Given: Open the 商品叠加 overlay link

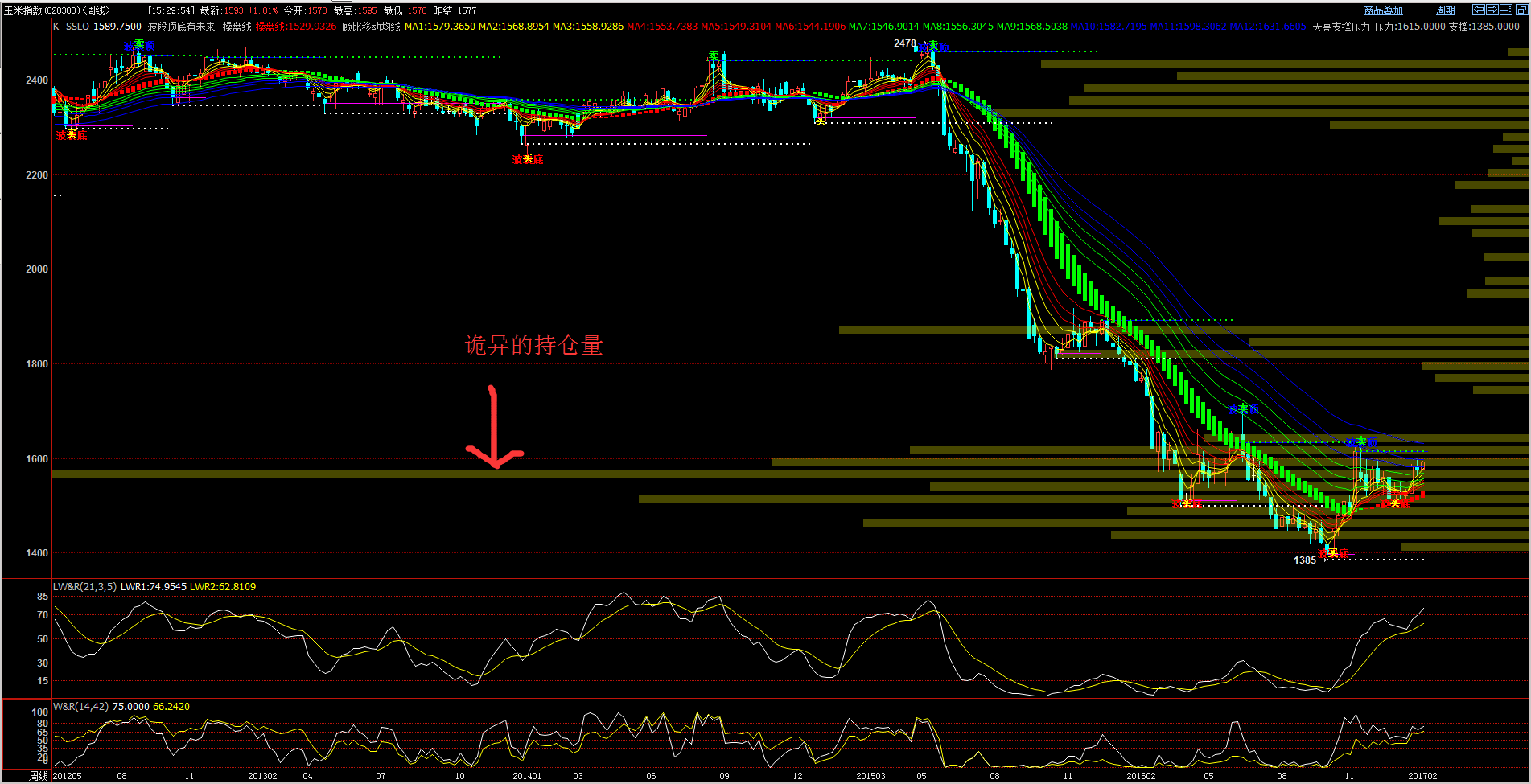Looking at the screenshot, I should [1384, 10].
